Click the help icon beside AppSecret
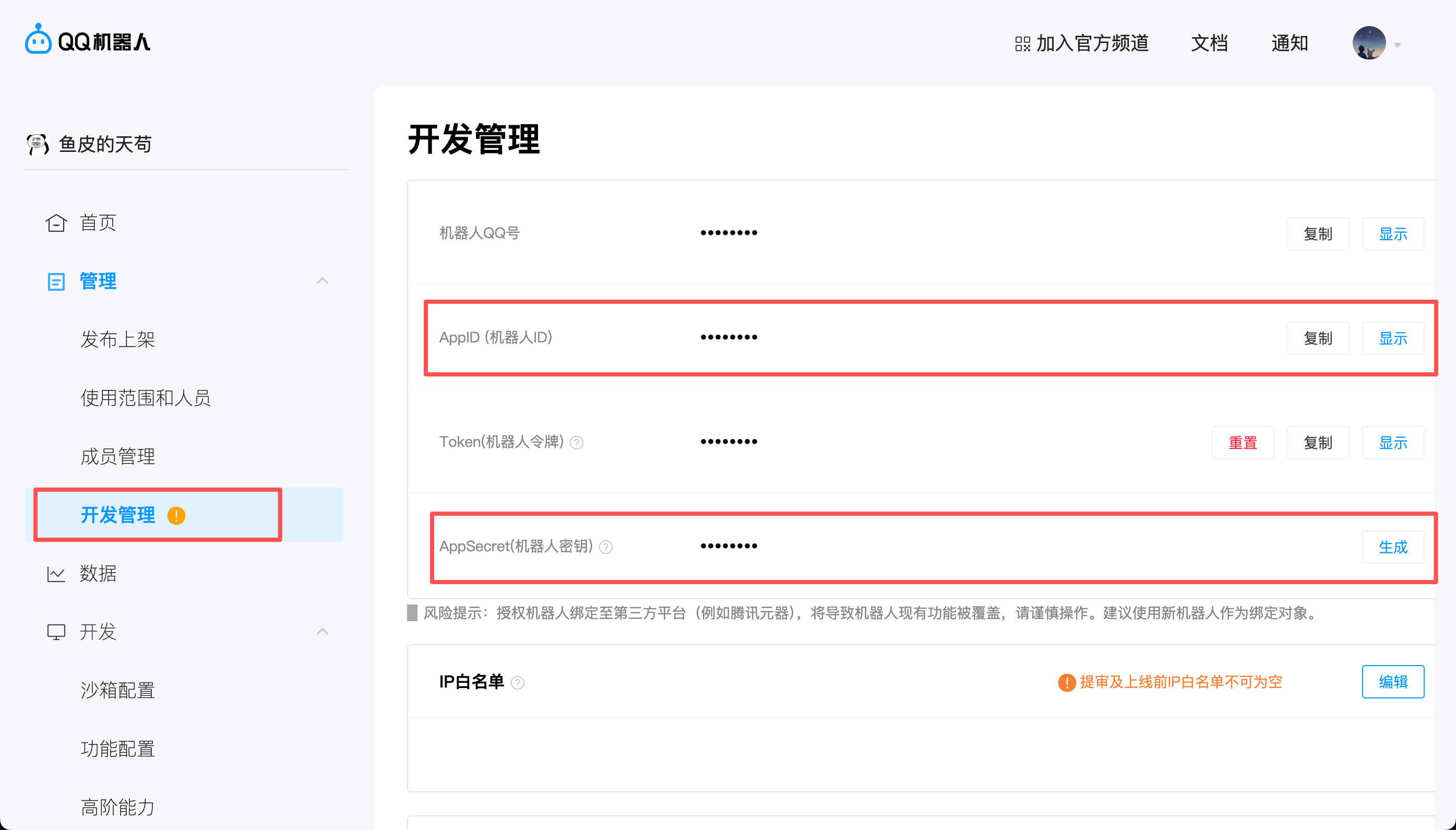This screenshot has height=830, width=1456. tap(606, 547)
